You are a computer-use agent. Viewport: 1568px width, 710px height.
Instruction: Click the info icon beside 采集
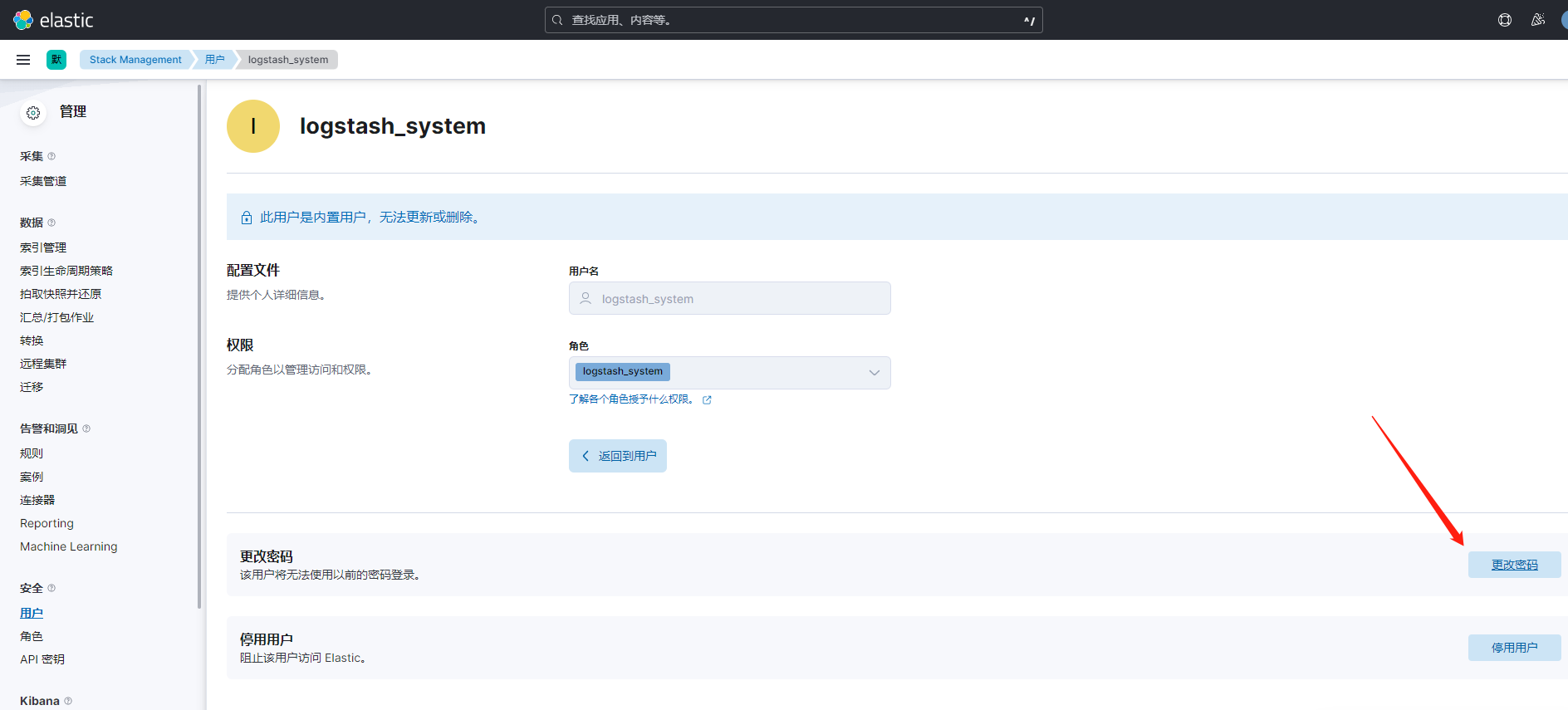coord(51,156)
